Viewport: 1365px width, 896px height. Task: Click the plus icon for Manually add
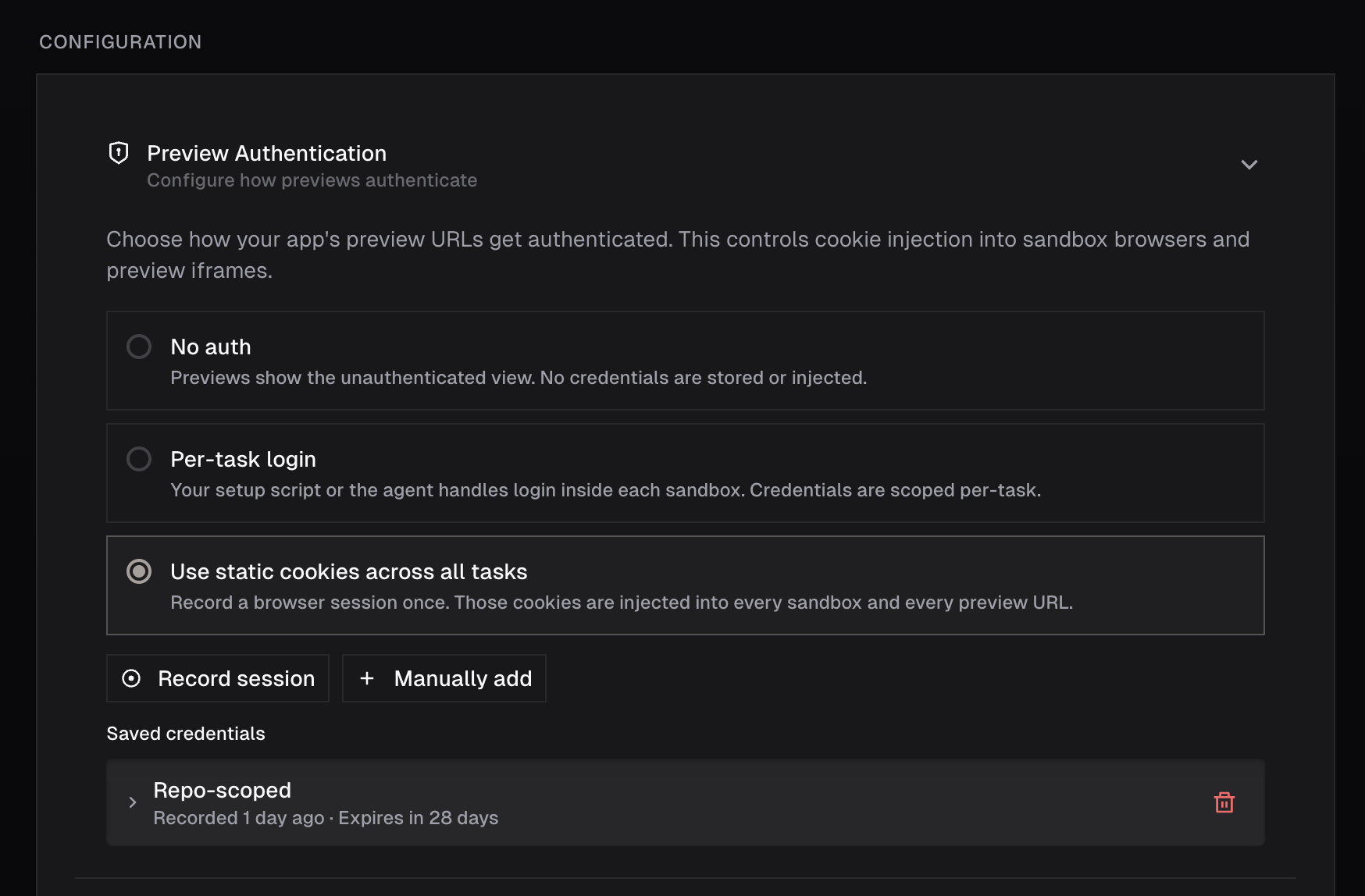367,678
